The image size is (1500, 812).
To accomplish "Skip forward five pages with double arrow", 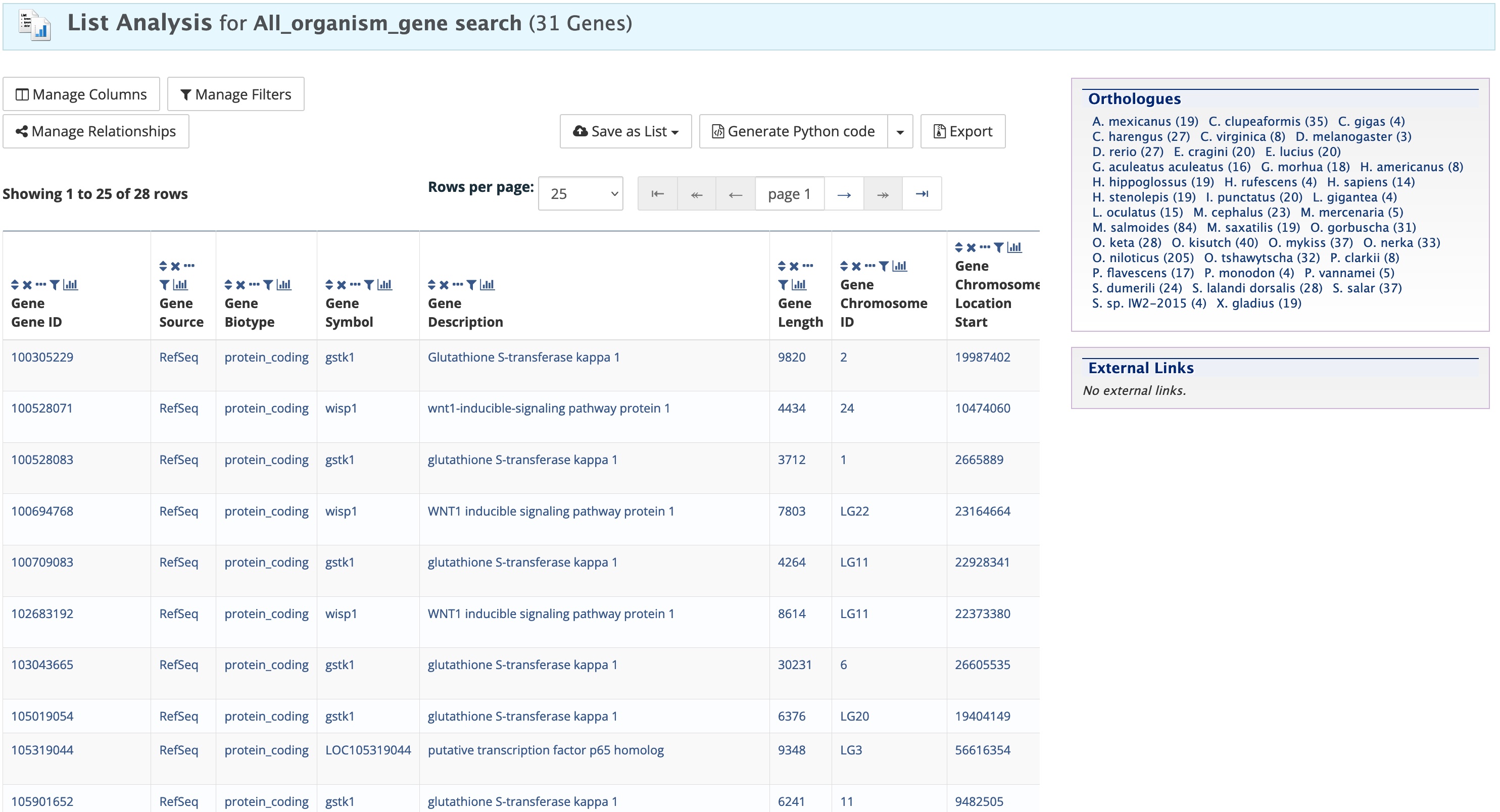I will 883,194.
